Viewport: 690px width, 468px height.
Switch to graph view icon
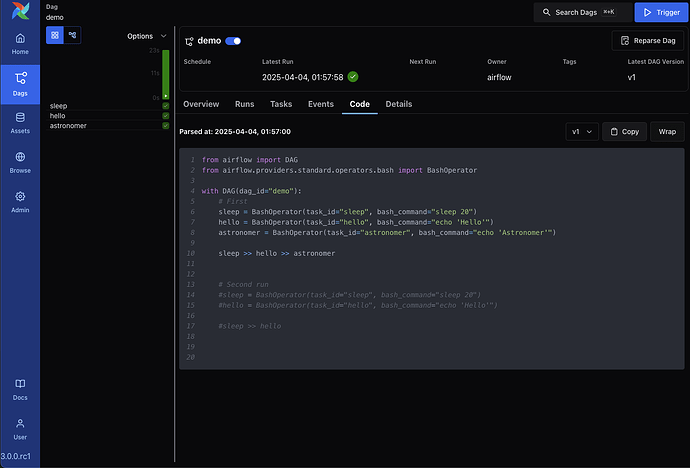(73, 35)
